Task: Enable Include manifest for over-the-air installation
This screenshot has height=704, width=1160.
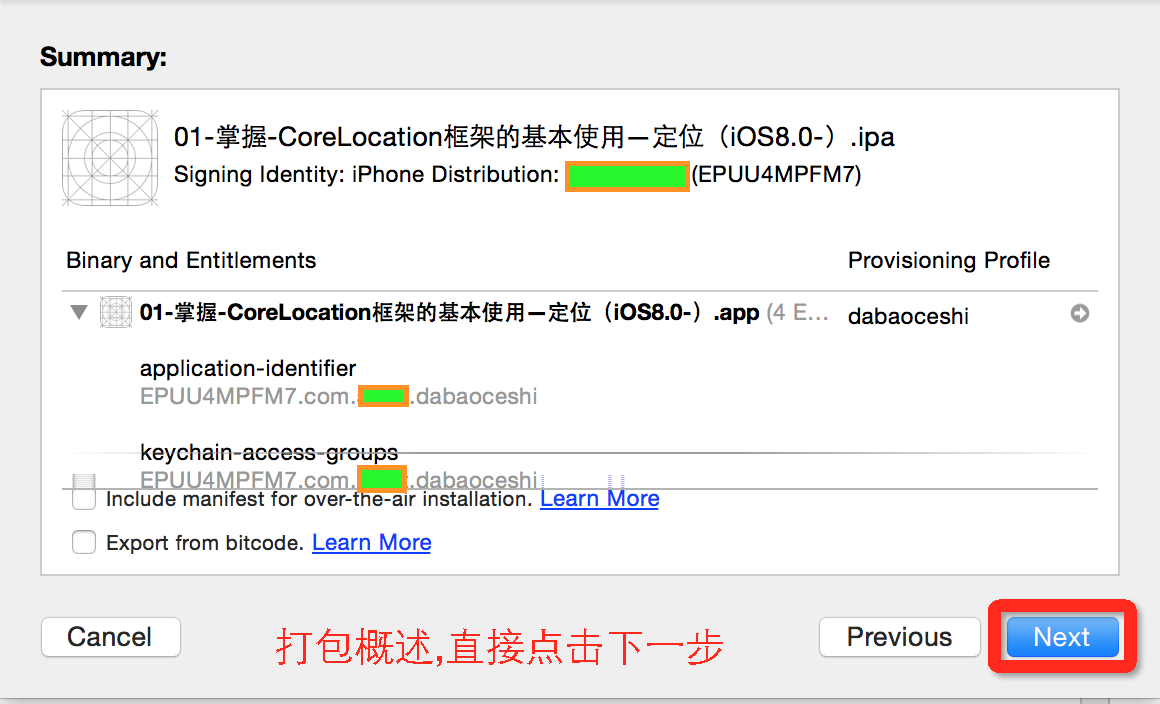Action: coord(84,498)
